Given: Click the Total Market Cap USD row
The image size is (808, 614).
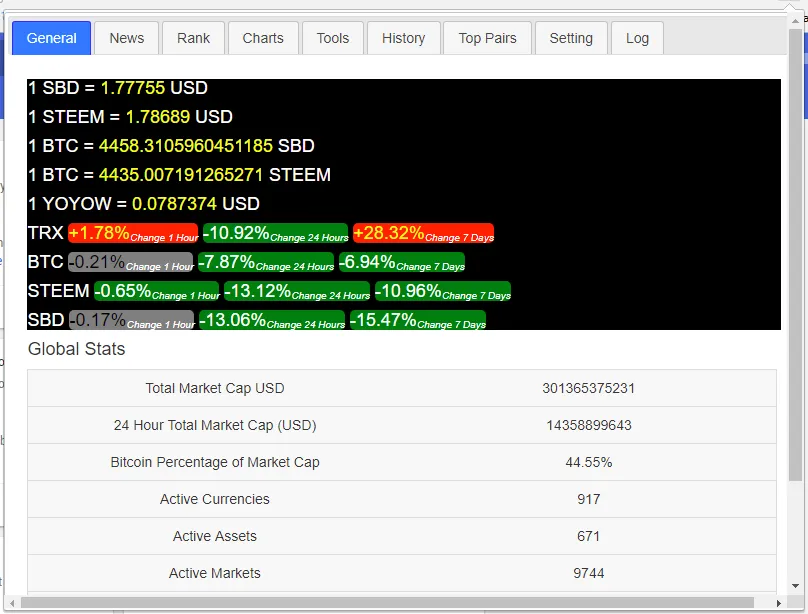Looking at the screenshot, I should click(402, 388).
